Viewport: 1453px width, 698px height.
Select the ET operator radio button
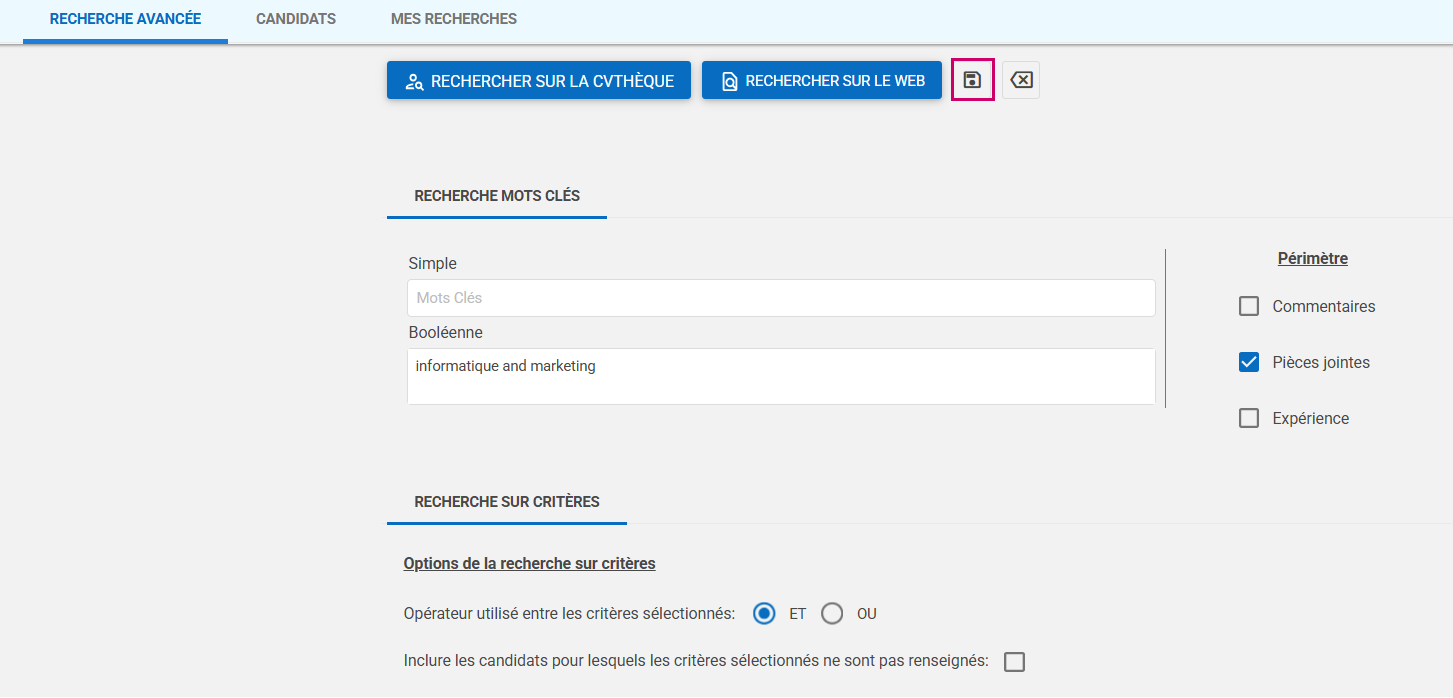click(x=764, y=614)
